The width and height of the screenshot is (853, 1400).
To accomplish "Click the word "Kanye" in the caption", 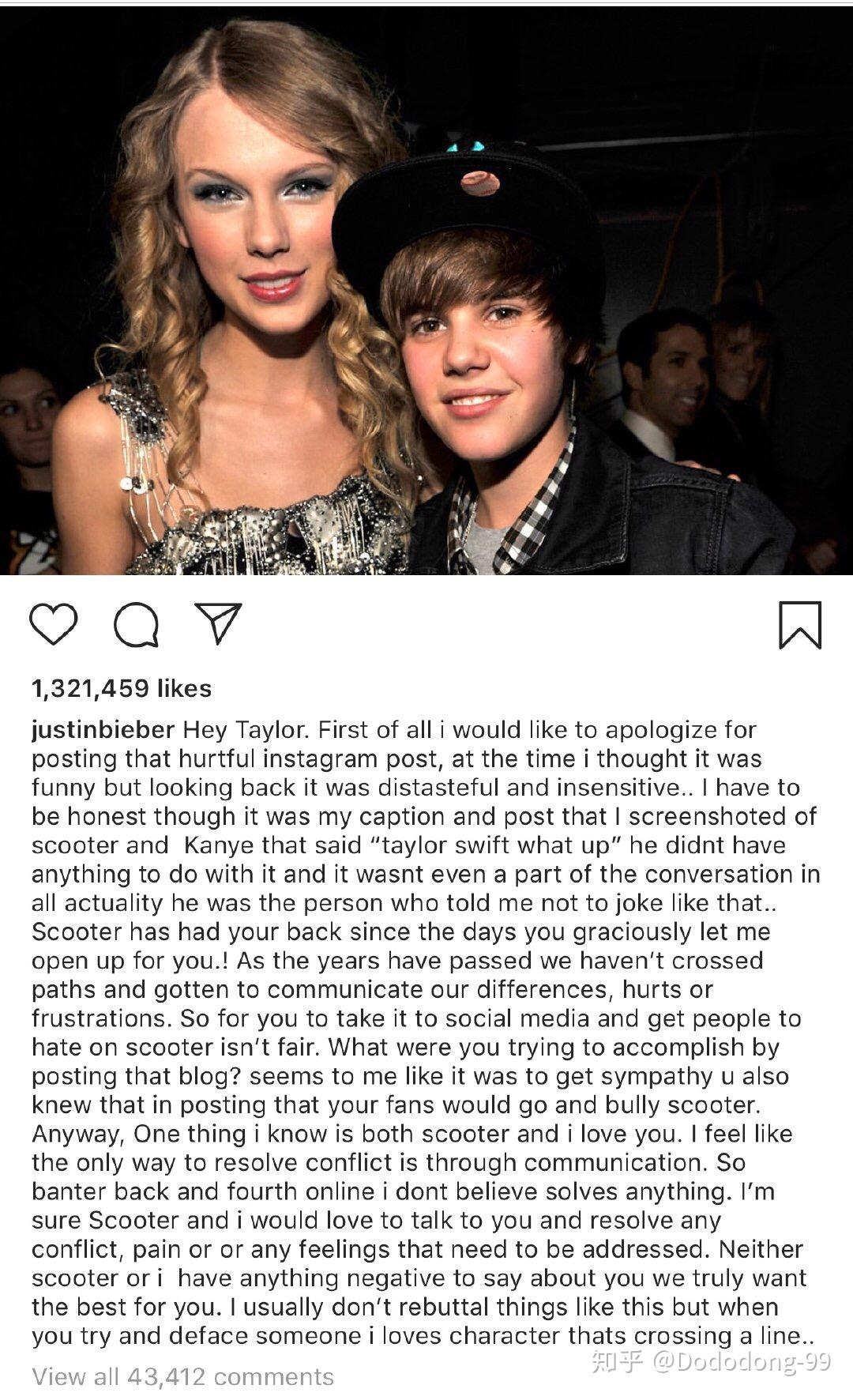I will coord(220,845).
